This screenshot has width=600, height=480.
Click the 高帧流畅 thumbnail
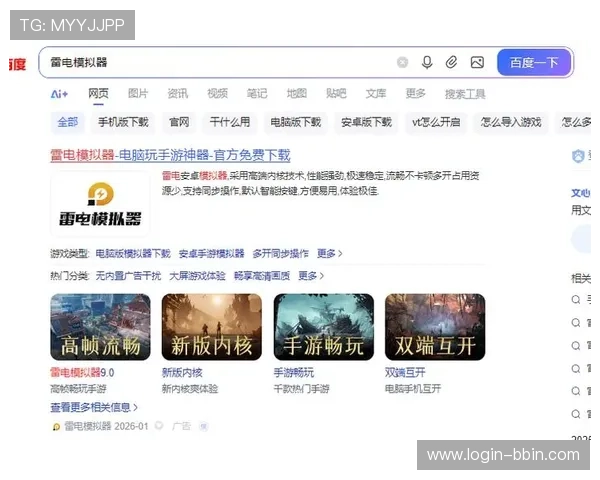coord(100,327)
